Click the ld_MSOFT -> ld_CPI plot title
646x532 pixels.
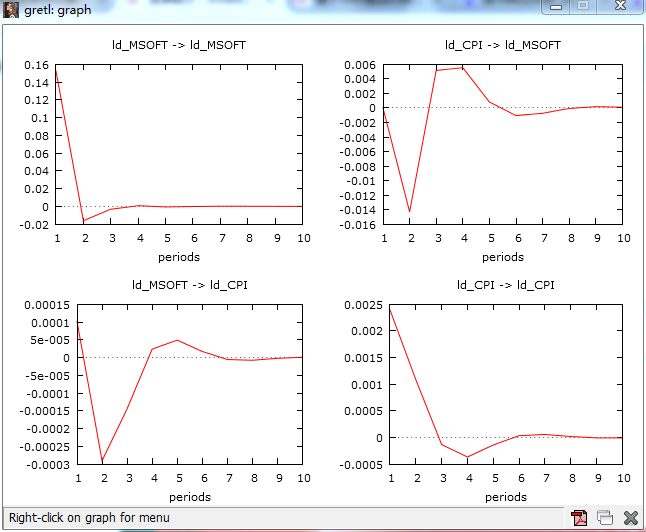coord(190,285)
